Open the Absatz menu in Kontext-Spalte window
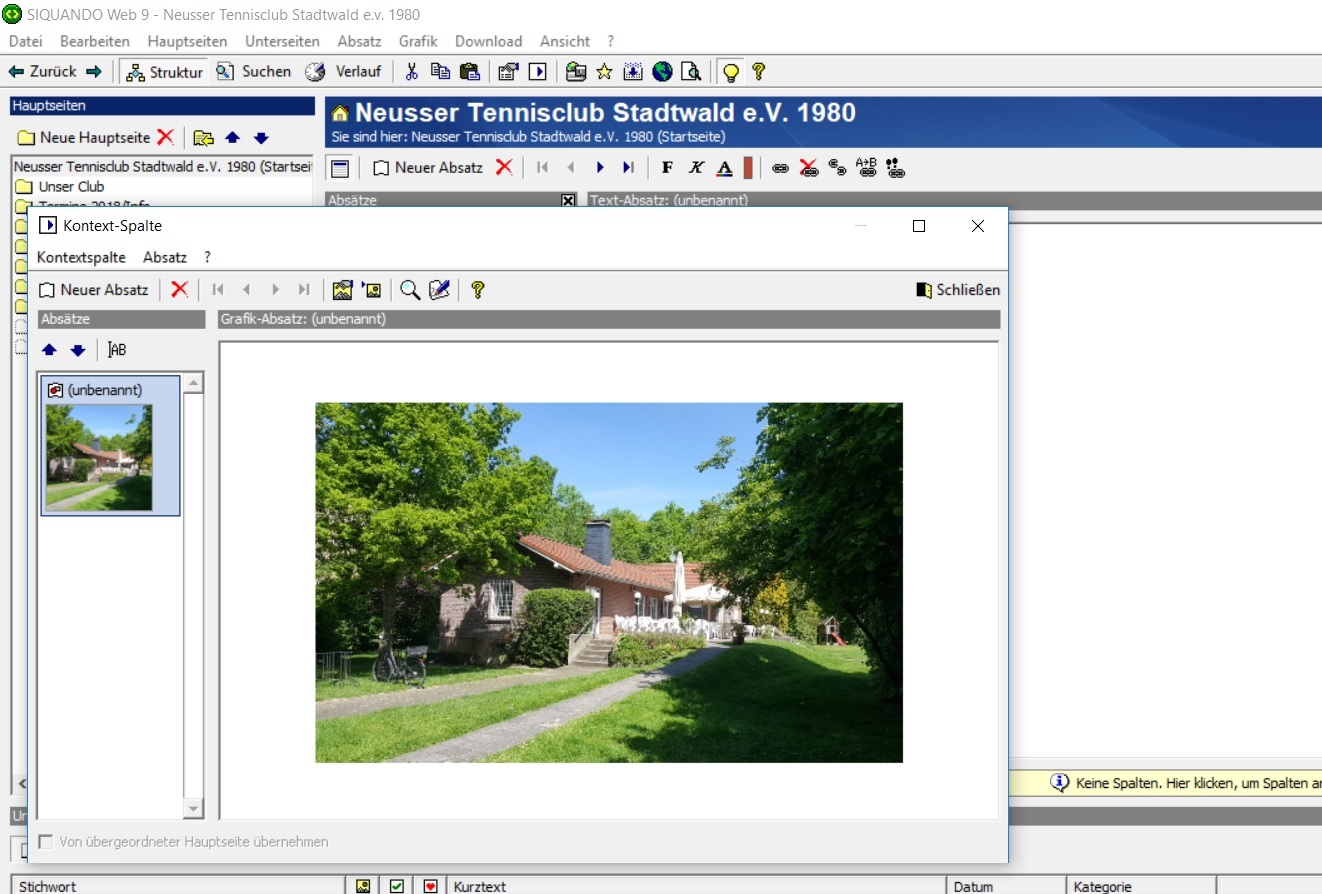Viewport: 1322px width, 894px height. [x=164, y=257]
